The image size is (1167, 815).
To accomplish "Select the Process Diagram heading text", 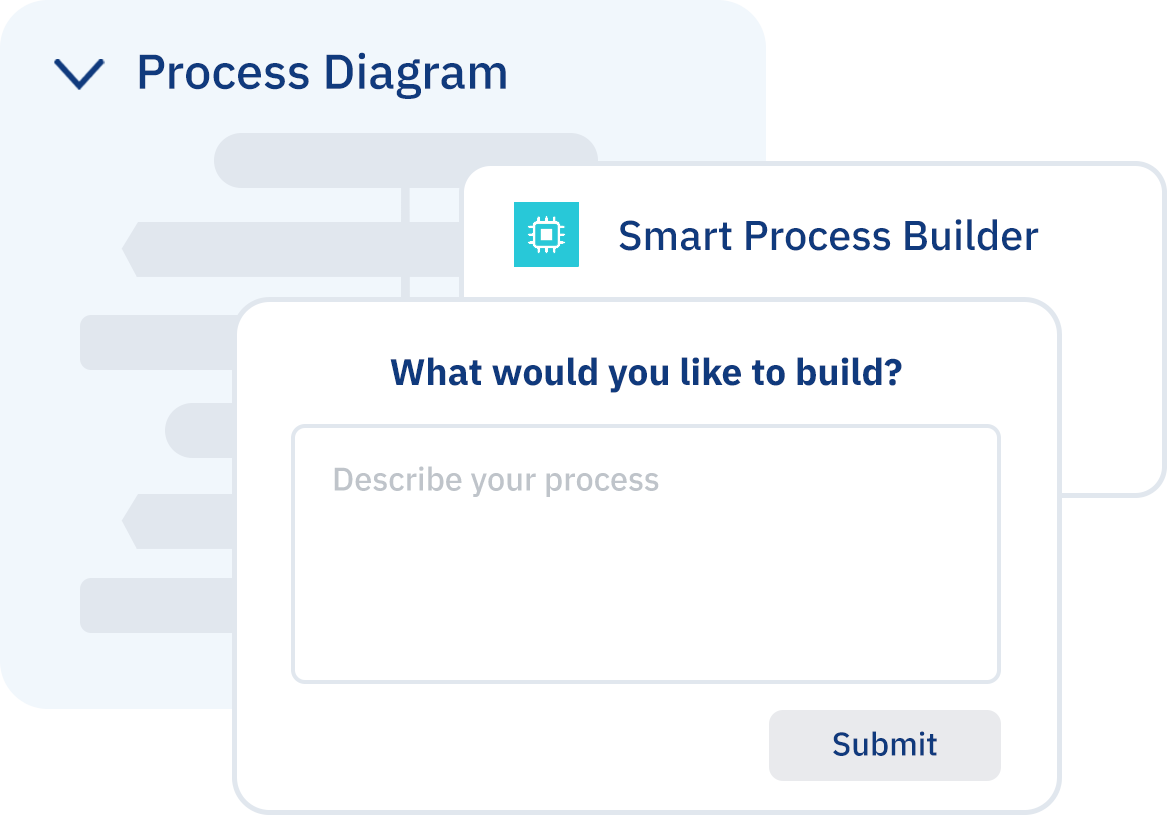I will 322,73.
